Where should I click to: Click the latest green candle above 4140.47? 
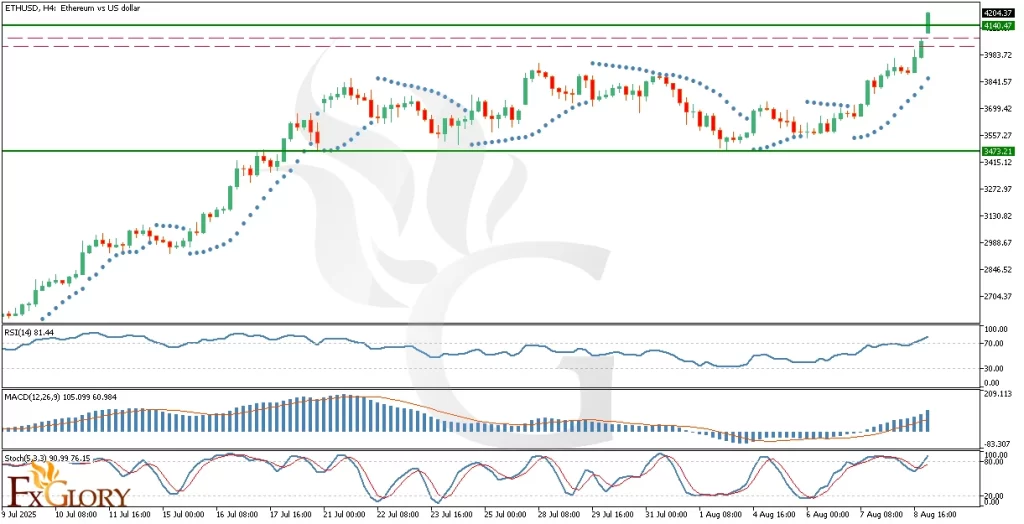click(928, 23)
